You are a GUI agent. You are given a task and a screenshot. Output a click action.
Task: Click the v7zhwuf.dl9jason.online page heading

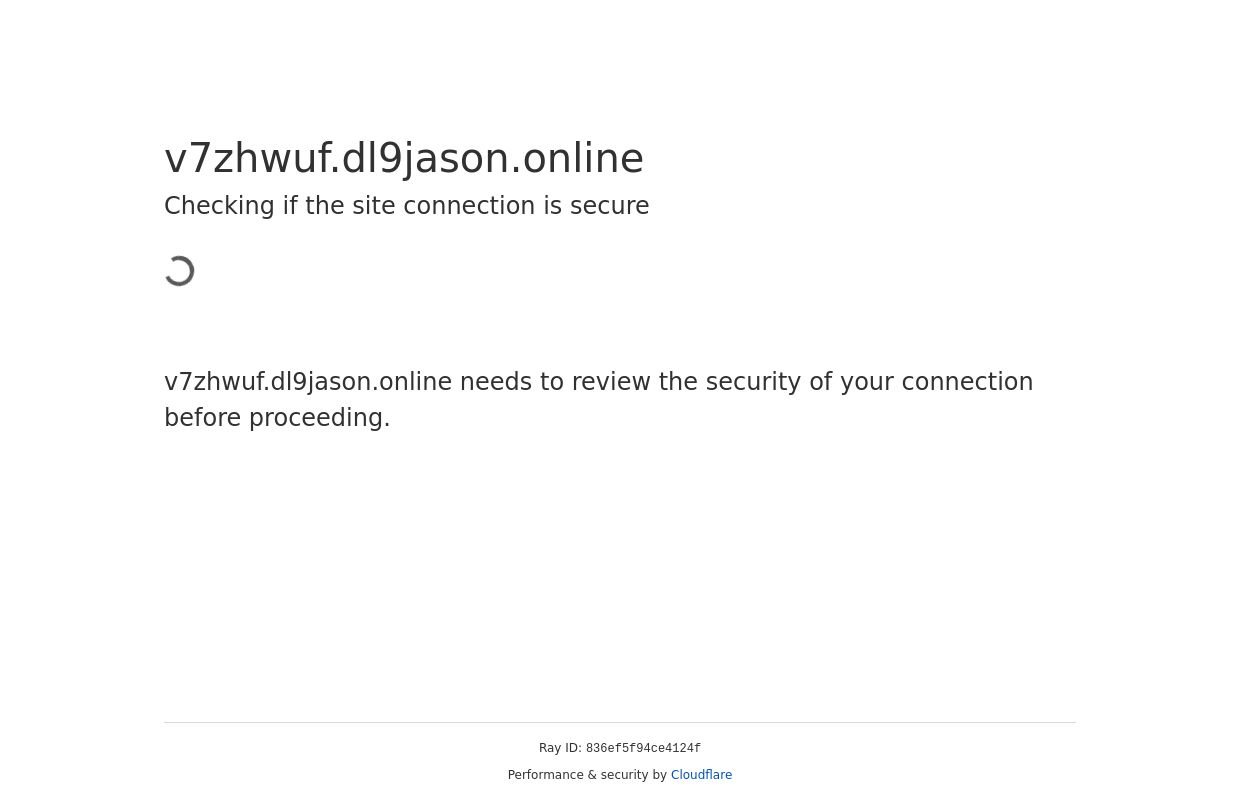[x=404, y=158]
